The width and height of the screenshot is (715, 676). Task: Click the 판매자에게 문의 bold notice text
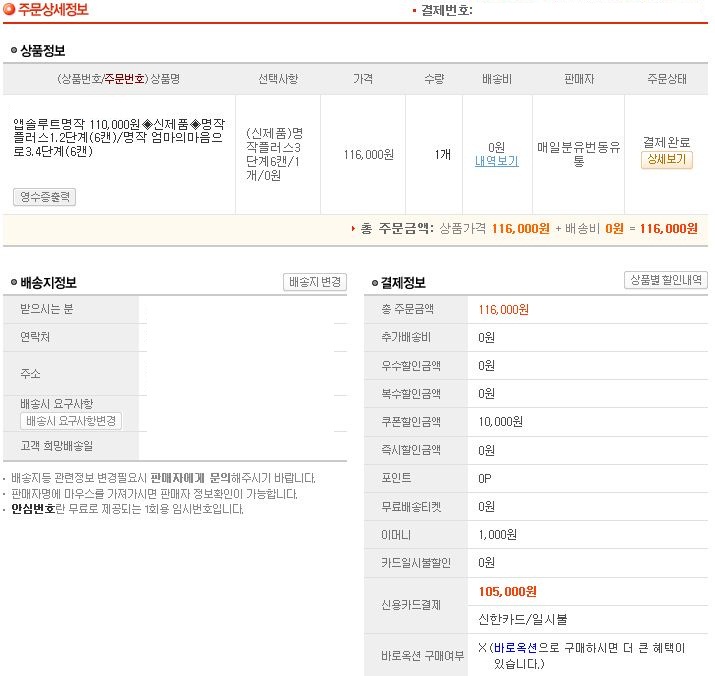pos(191,478)
